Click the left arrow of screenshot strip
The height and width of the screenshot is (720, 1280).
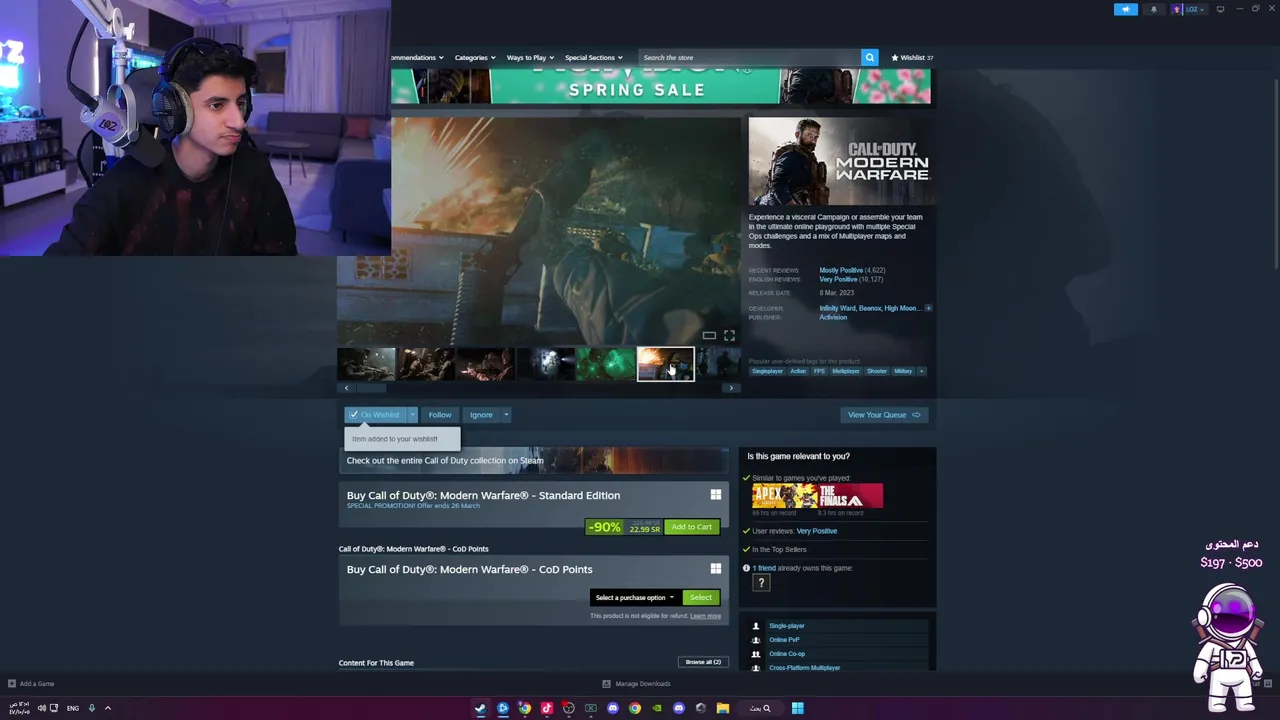pos(346,388)
